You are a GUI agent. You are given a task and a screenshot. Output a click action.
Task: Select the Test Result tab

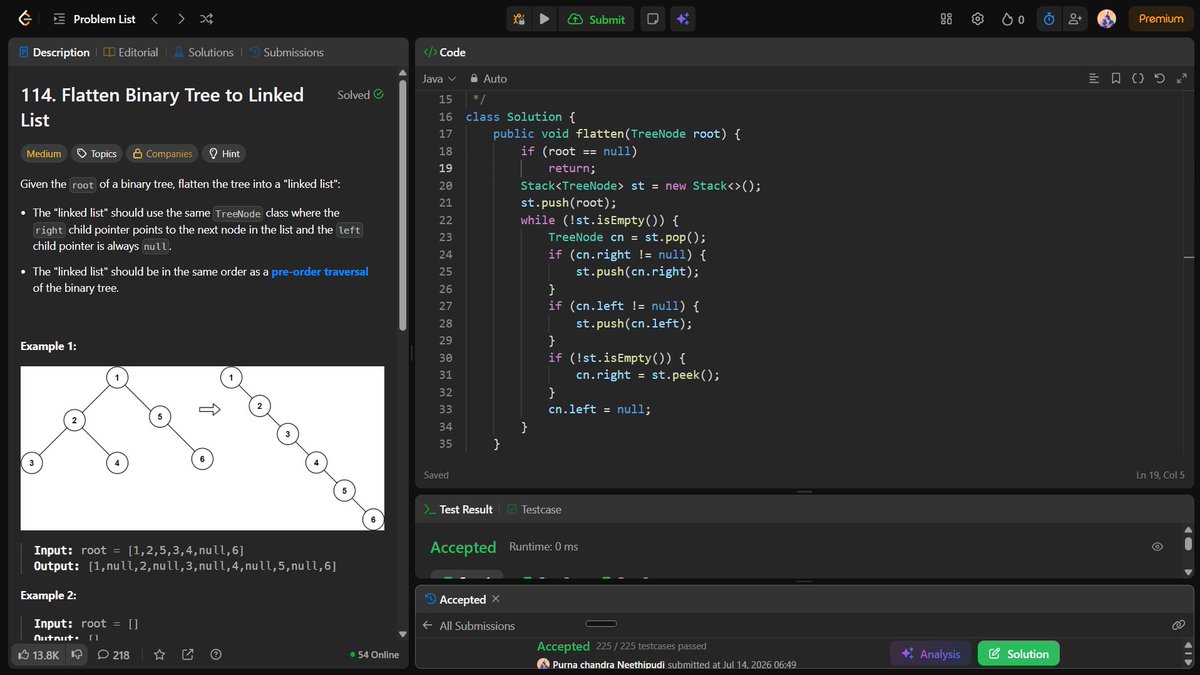point(459,509)
